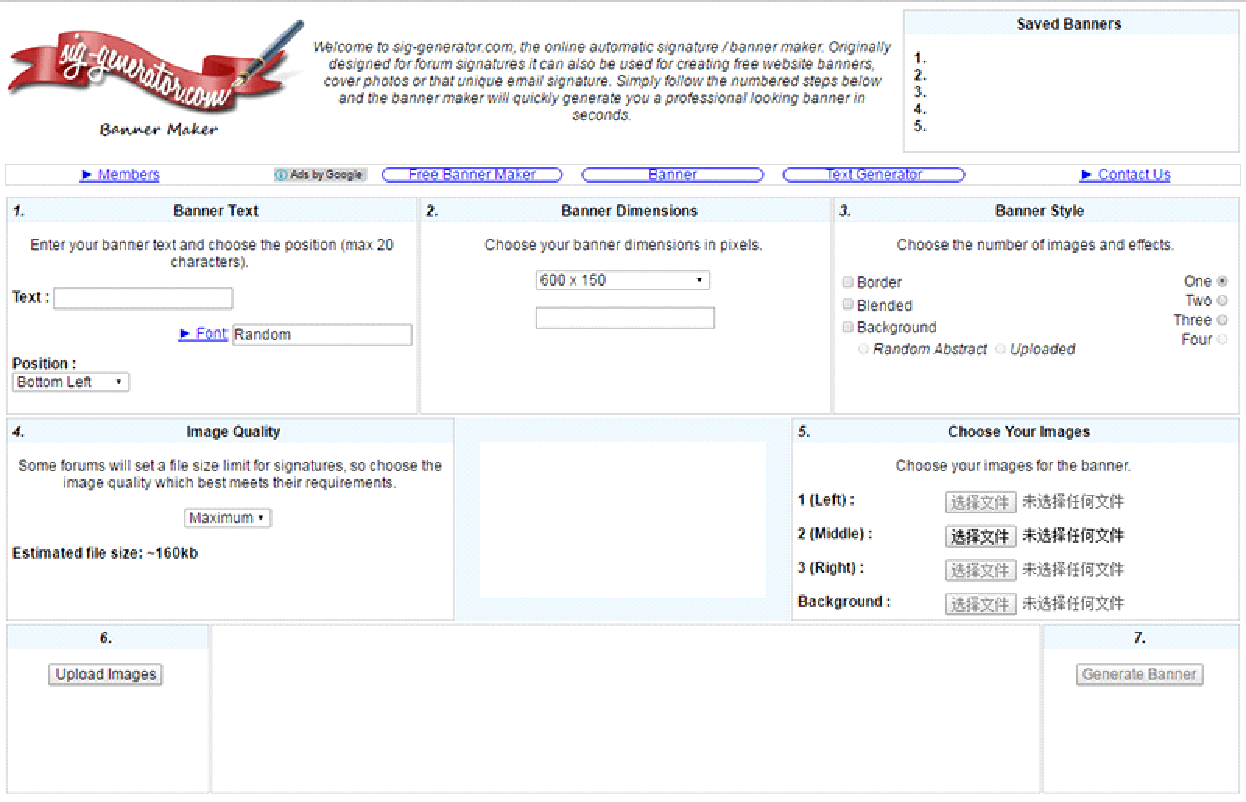Select the Four images radio button
Screen dimensions: 1246x802
[1222, 339]
